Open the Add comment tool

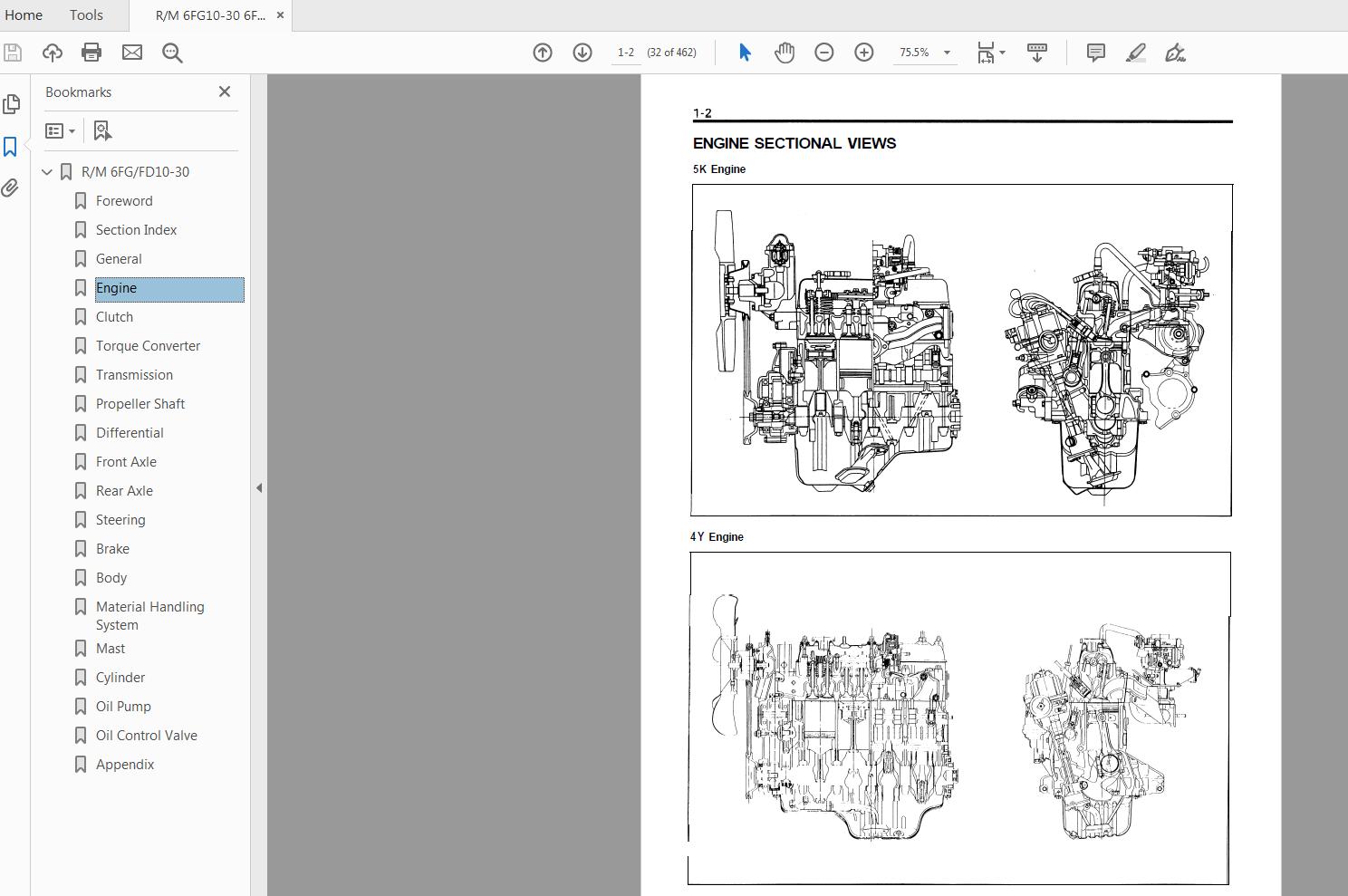pos(1095,53)
